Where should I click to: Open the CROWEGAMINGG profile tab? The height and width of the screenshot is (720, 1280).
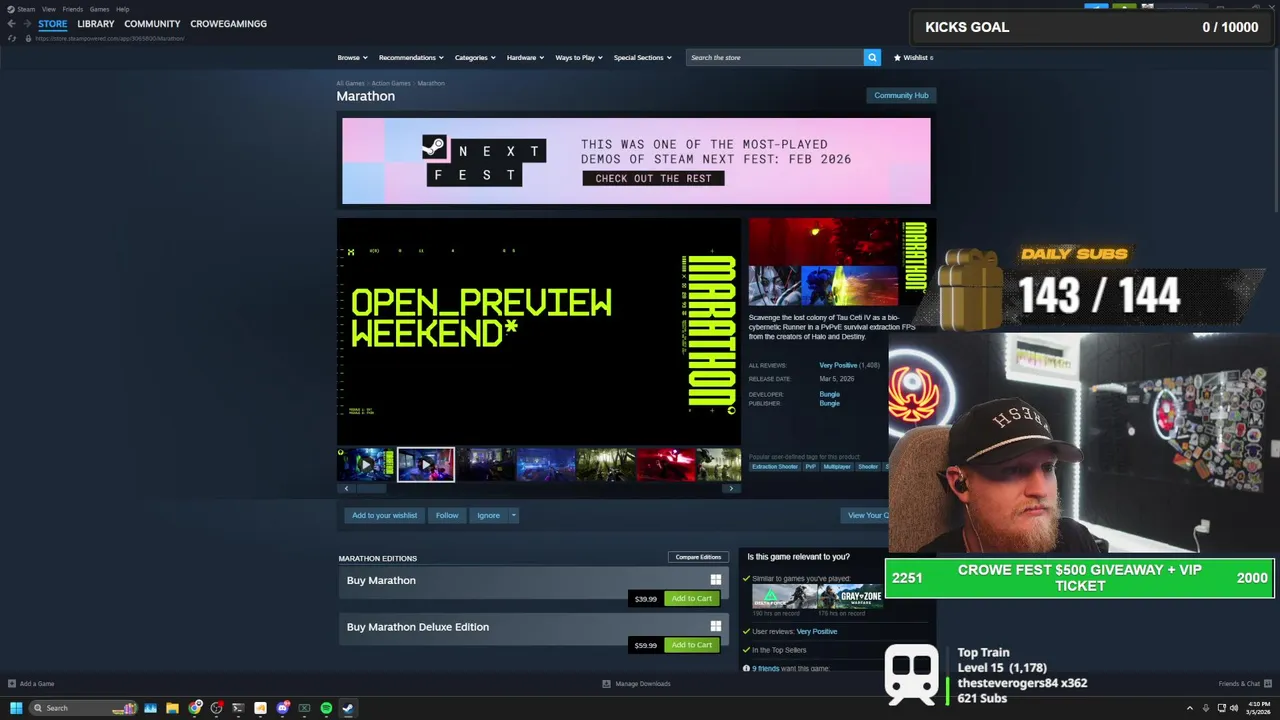(228, 24)
